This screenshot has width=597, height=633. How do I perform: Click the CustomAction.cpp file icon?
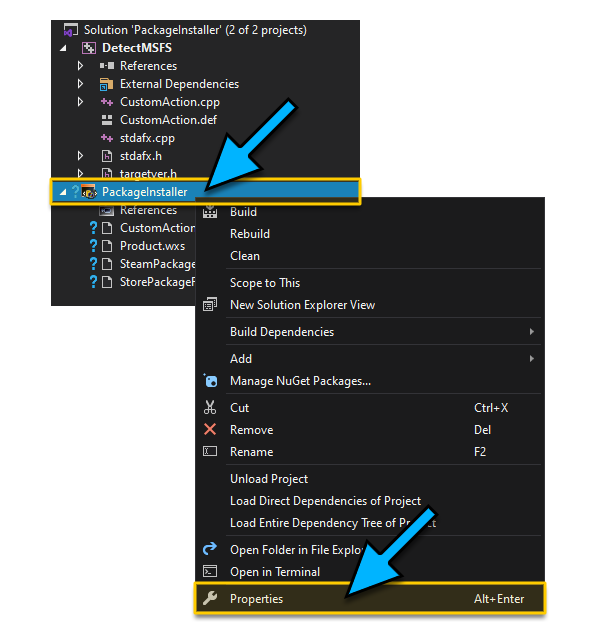point(107,102)
